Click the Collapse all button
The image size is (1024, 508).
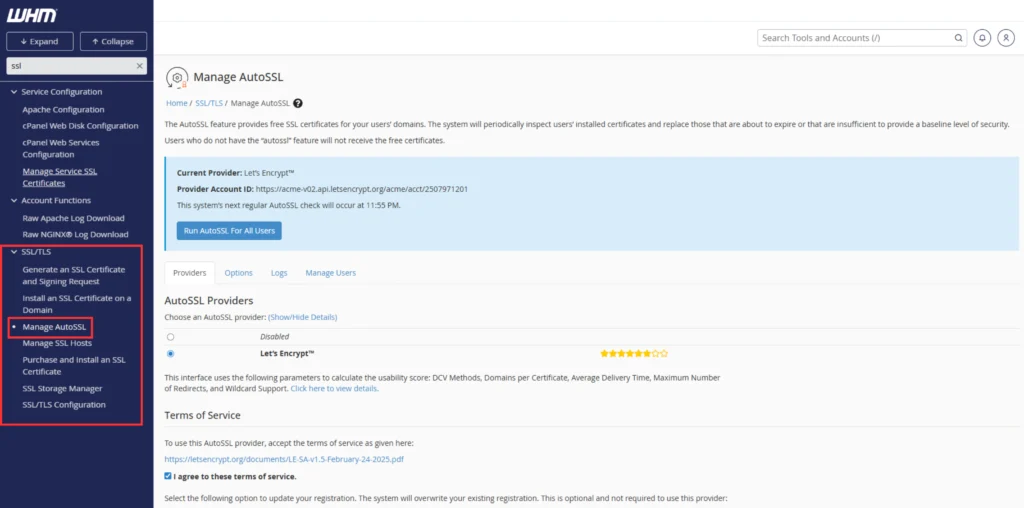(113, 41)
